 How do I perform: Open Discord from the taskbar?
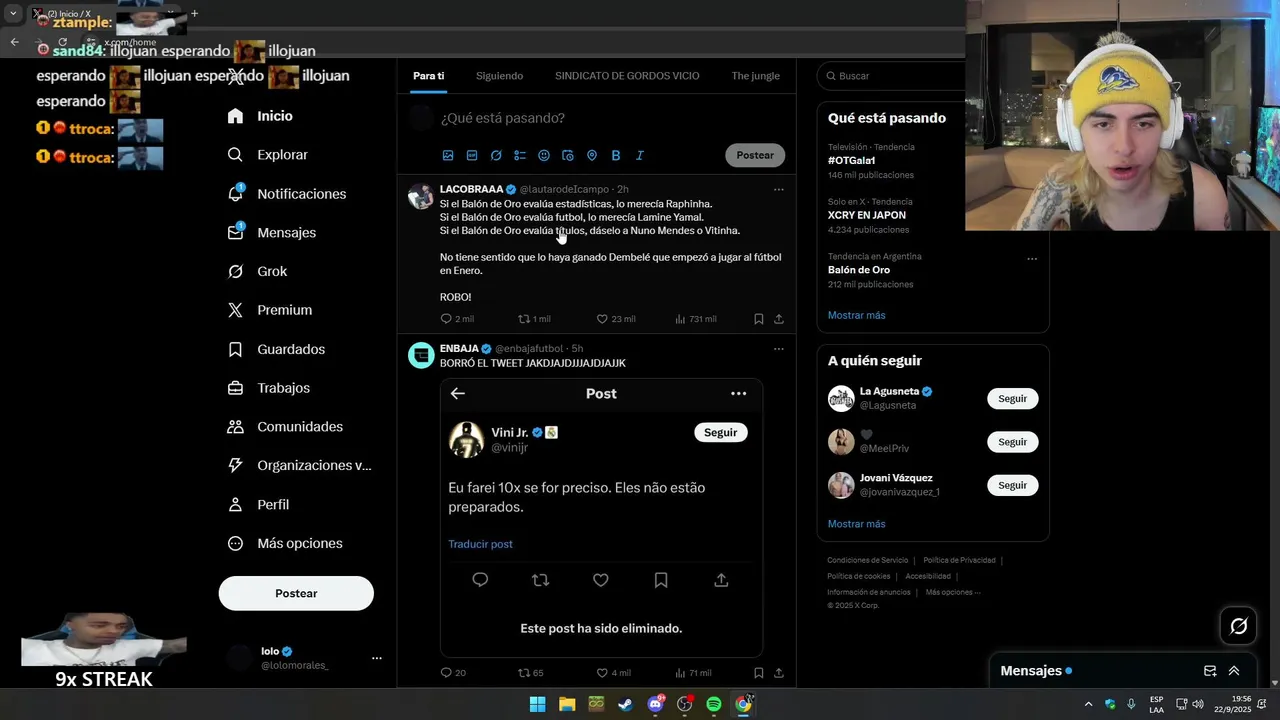click(655, 704)
